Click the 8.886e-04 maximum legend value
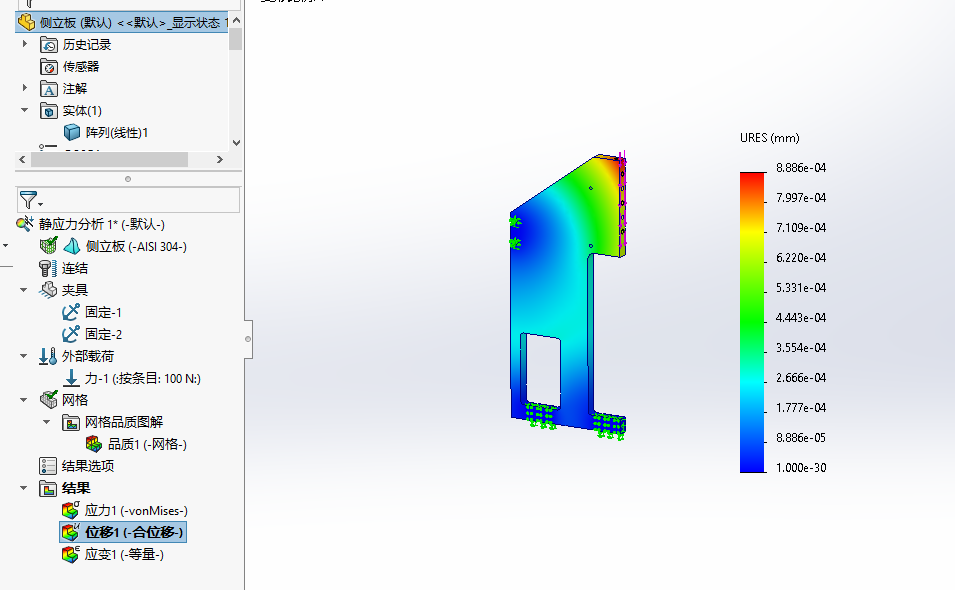 pos(801,167)
